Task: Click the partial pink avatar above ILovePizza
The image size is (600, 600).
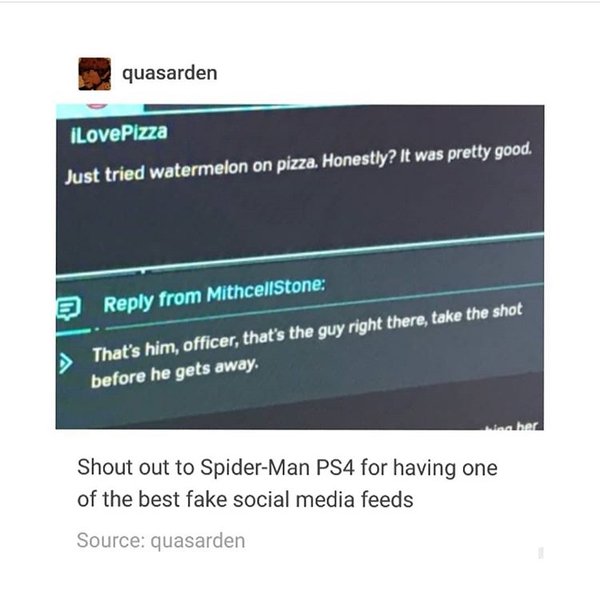Action: 97,106
